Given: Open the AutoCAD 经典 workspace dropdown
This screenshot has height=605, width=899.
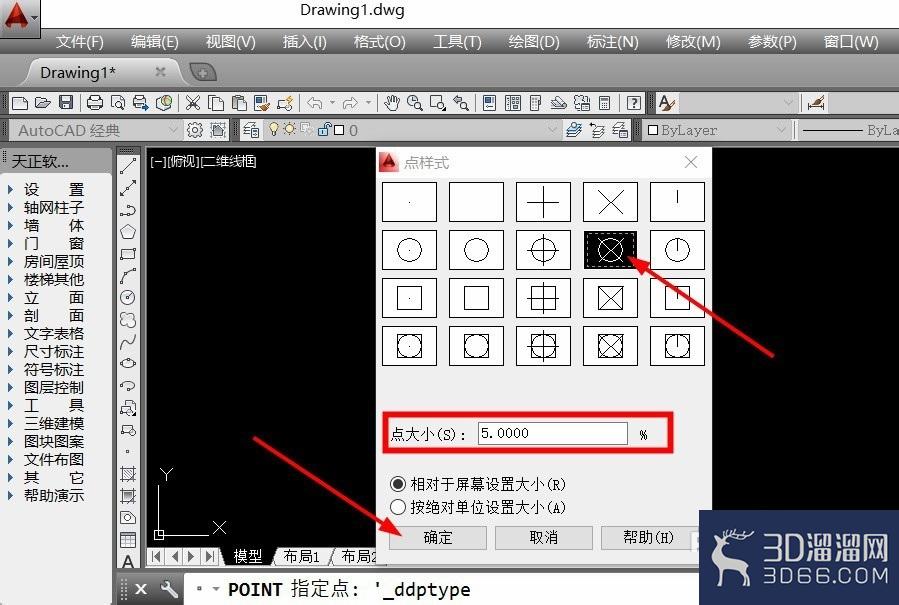Looking at the screenshot, I should [x=173, y=130].
